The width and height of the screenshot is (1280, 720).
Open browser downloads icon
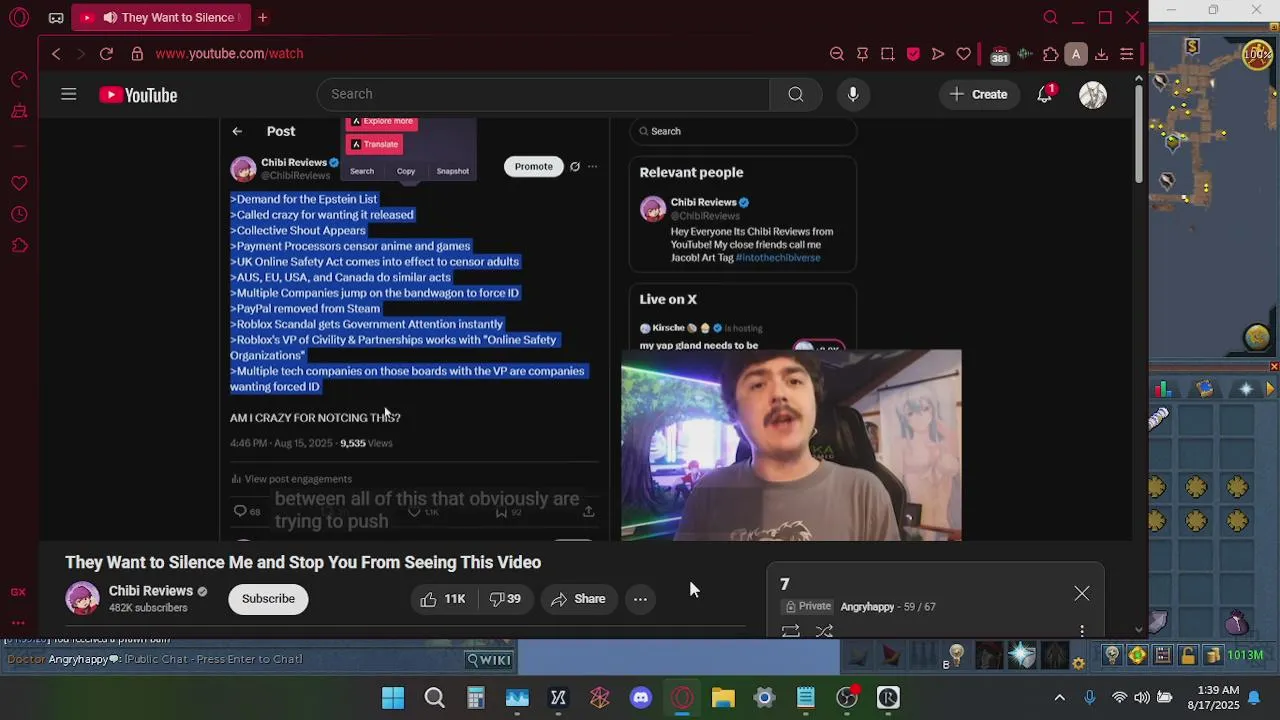pyautogui.click(x=1101, y=54)
